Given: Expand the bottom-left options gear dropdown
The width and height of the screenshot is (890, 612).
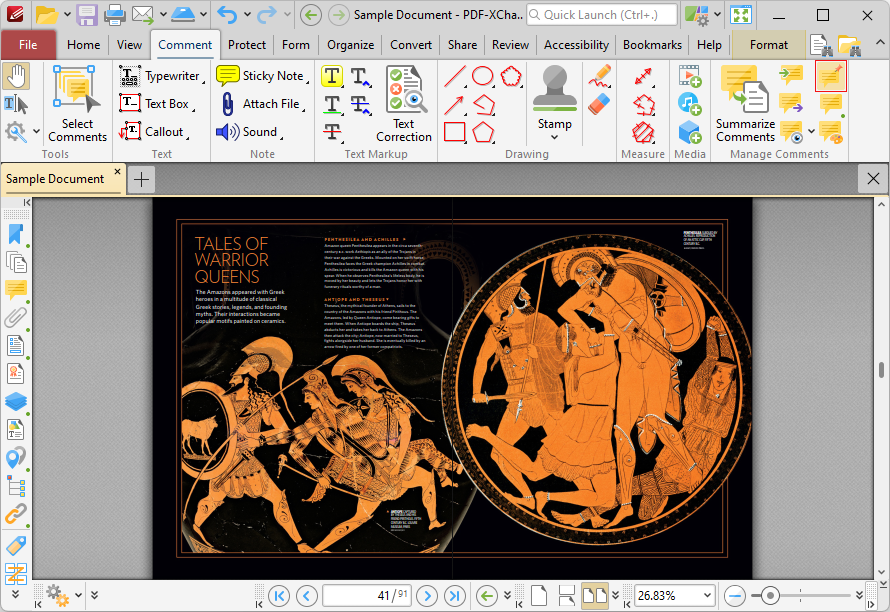Looking at the screenshot, I should pyautogui.click(x=78, y=595).
